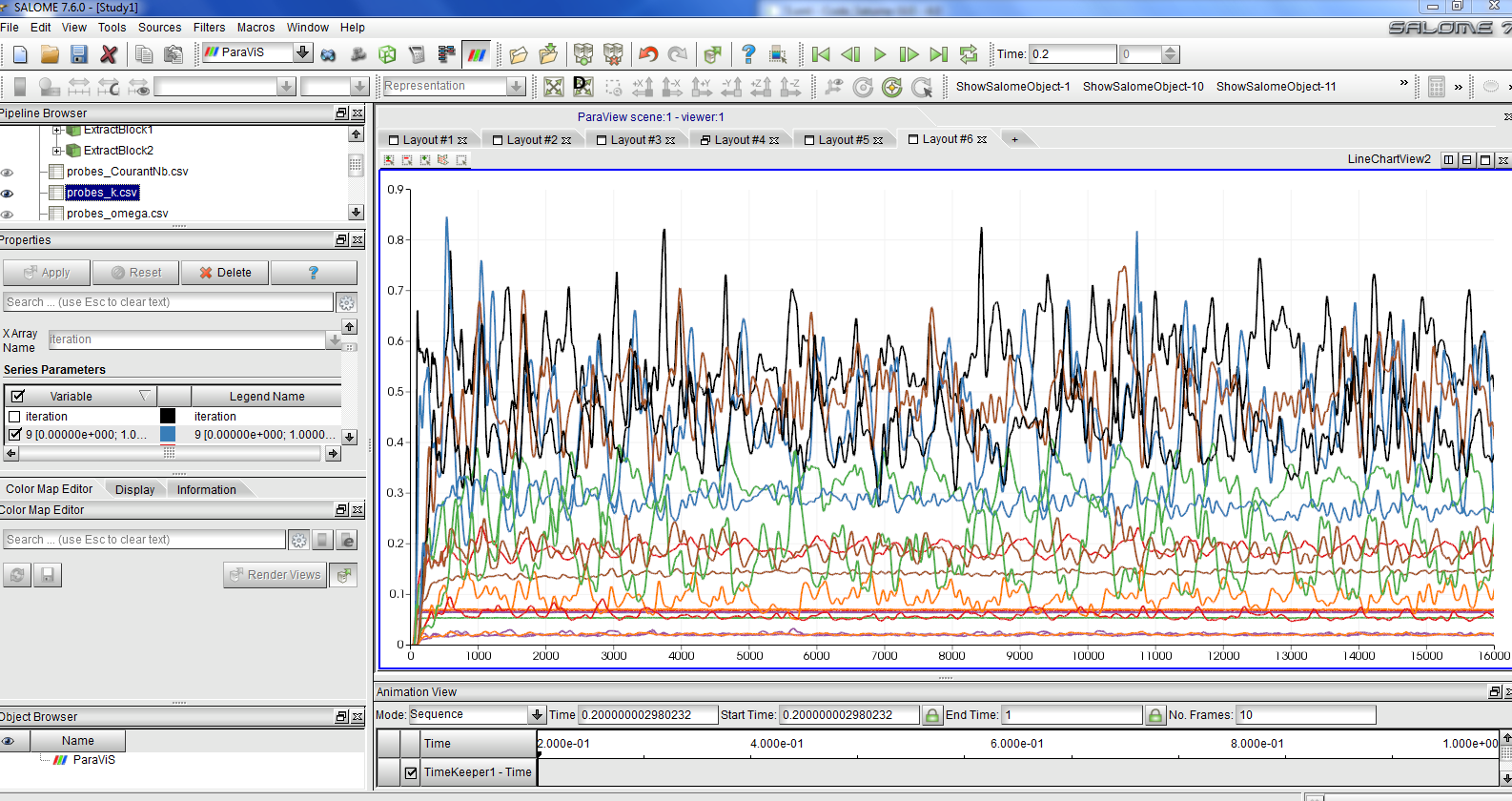
Task: Click the black iteration color swatch
Action: click(168, 416)
